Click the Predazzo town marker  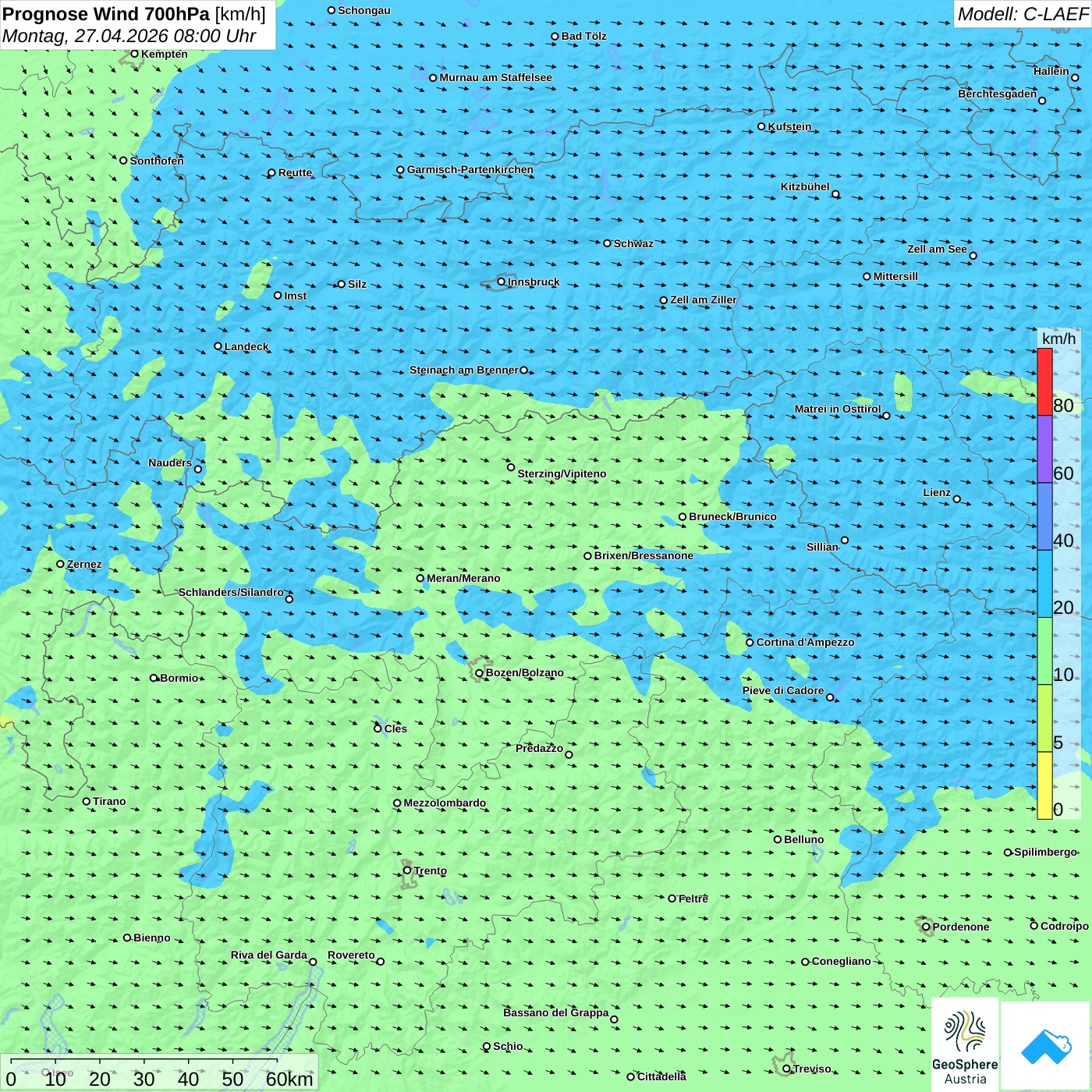569,754
